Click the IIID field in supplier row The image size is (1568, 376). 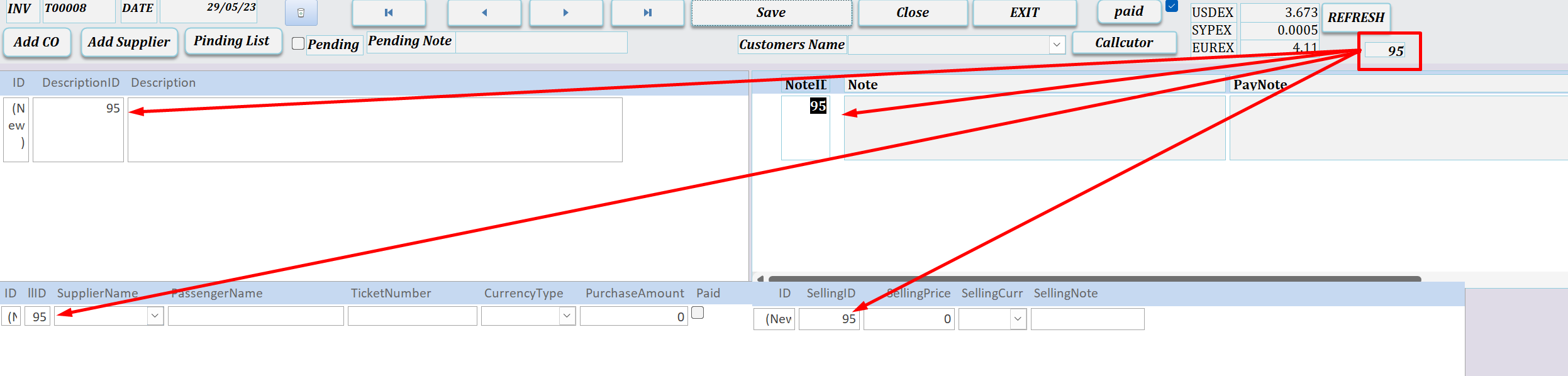37,316
